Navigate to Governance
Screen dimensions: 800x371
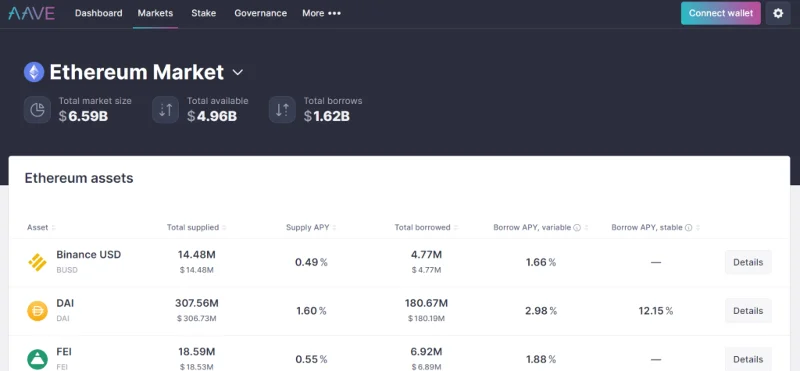point(260,13)
